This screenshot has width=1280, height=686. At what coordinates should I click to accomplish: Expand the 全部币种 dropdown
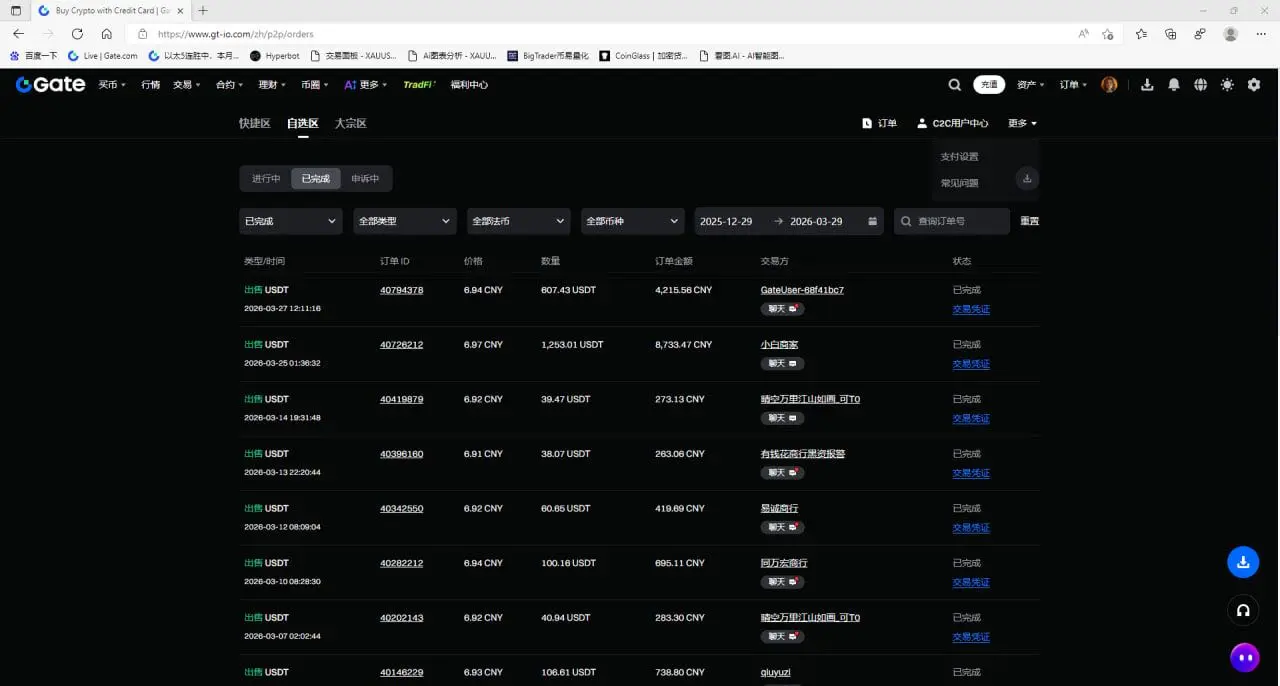click(632, 221)
